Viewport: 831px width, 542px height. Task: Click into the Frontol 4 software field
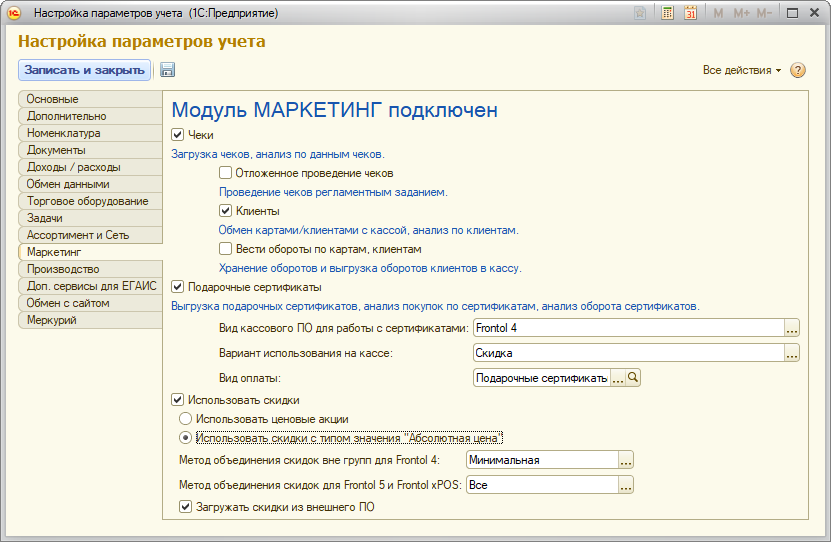[x=629, y=328]
